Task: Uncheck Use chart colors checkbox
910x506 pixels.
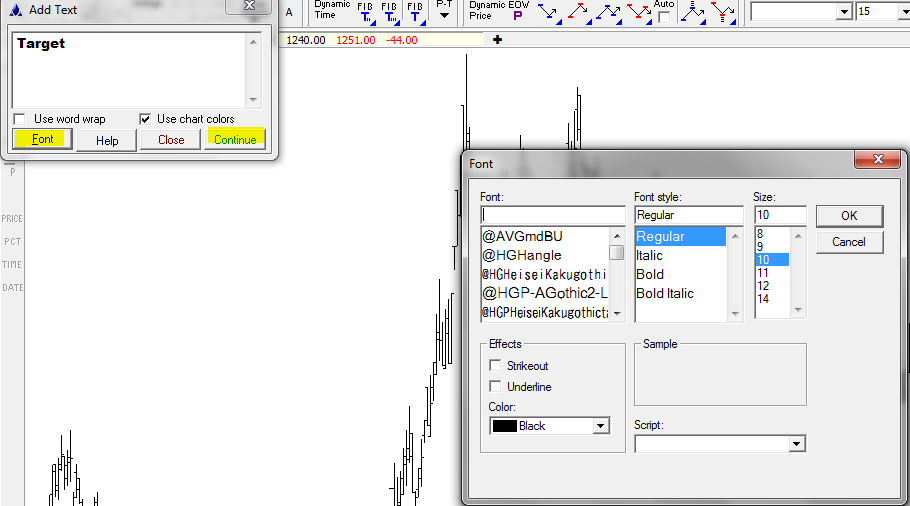Action: coord(145,119)
